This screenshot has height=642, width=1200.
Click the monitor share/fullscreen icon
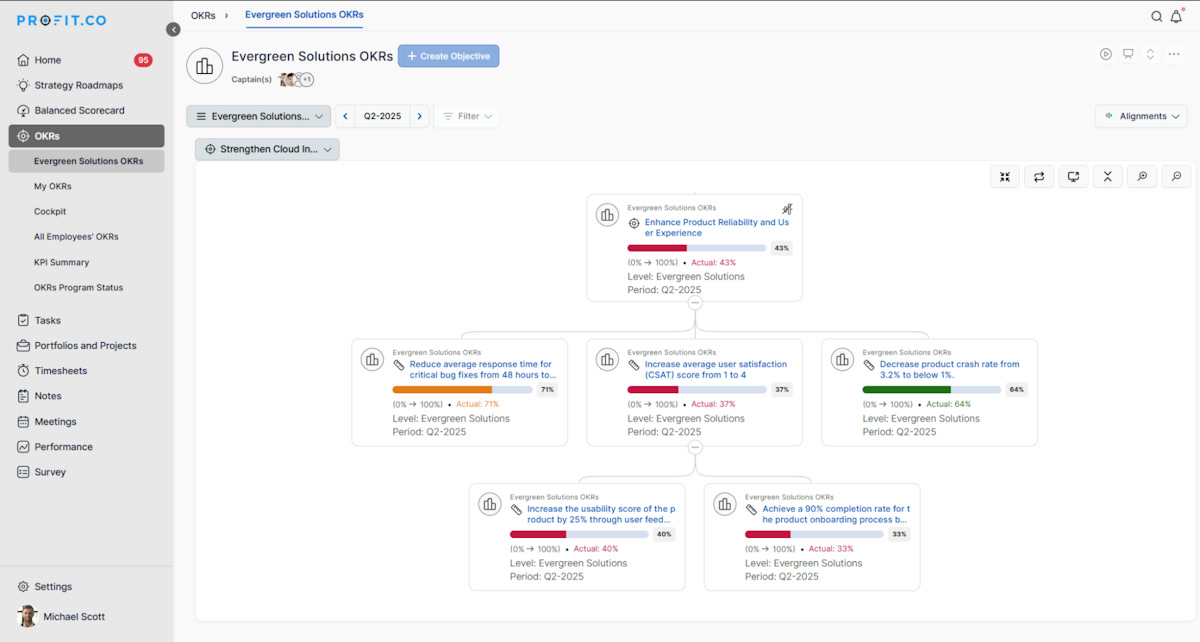pyautogui.click(x=1073, y=177)
